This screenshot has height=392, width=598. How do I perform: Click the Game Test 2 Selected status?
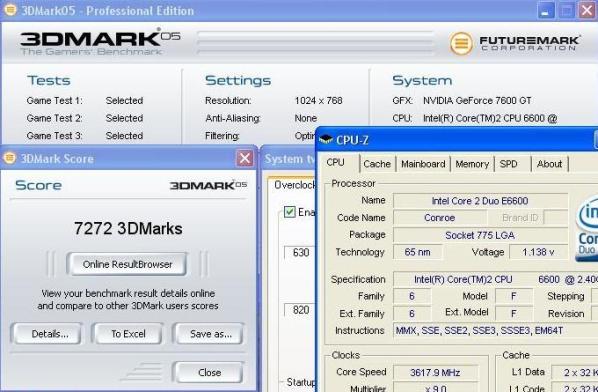click(x=124, y=118)
